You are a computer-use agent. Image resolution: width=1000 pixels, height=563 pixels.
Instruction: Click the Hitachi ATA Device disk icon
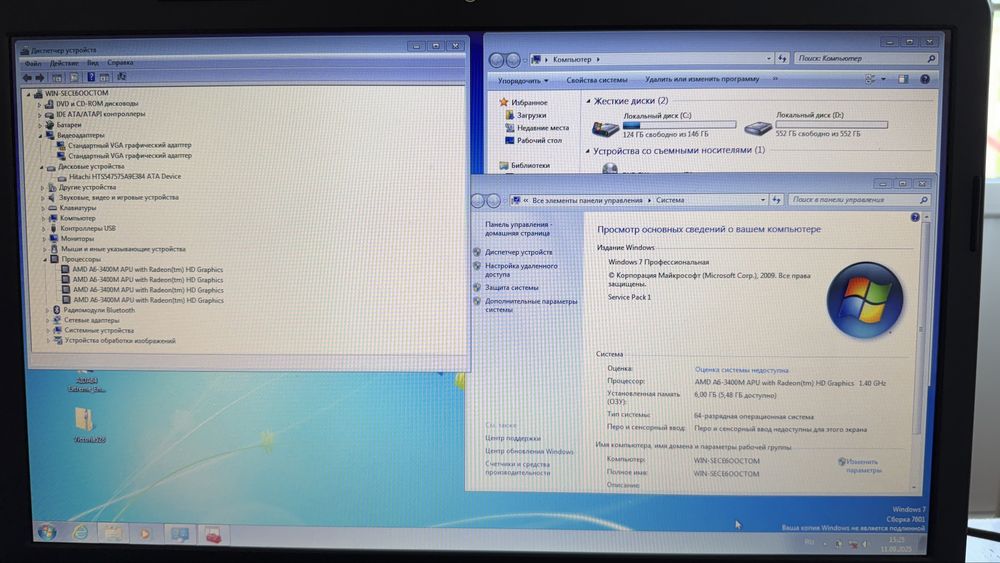[x=62, y=177]
